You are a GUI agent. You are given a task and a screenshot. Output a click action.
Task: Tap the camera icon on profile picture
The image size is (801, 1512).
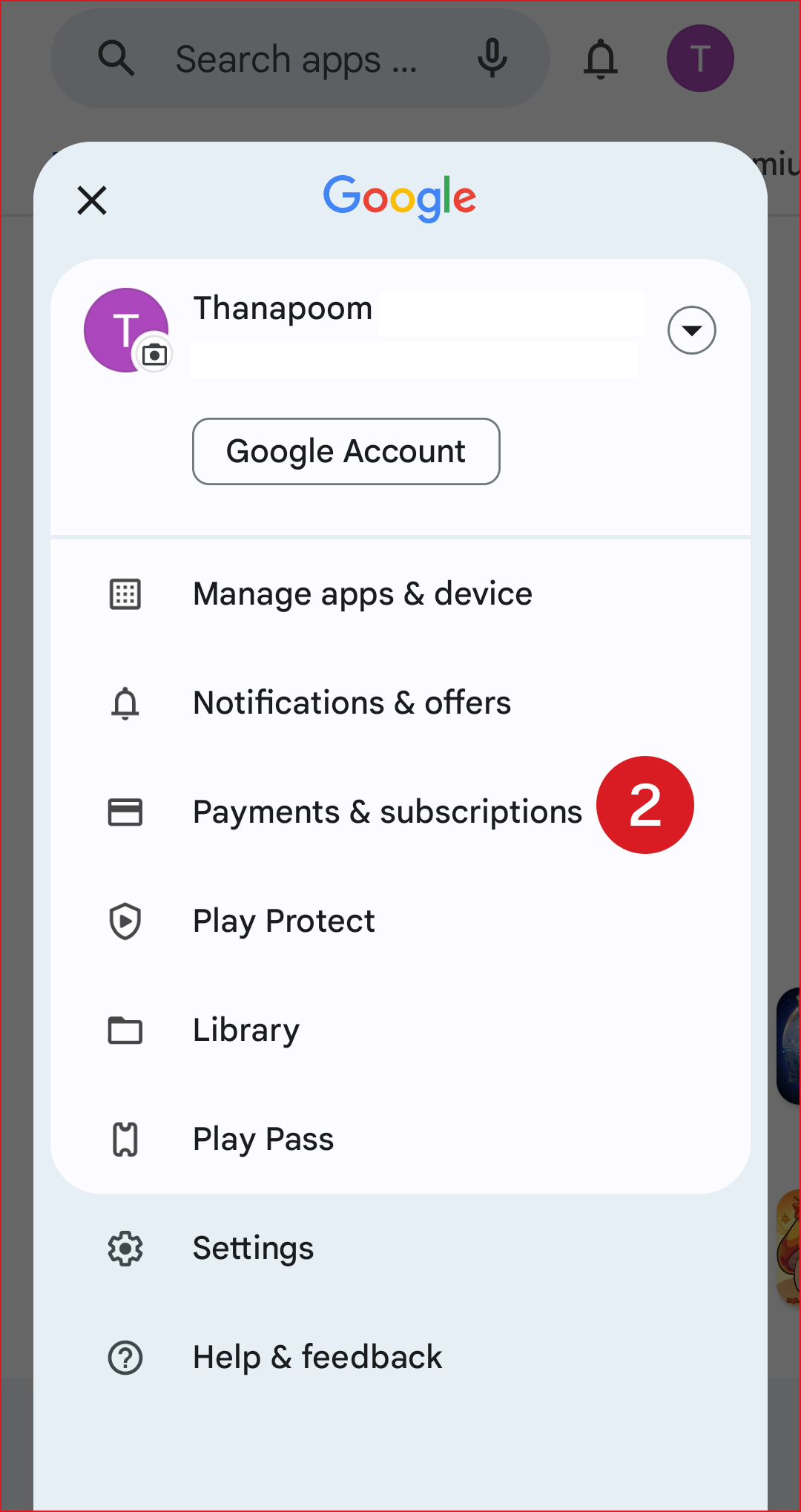[x=154, y=355]
